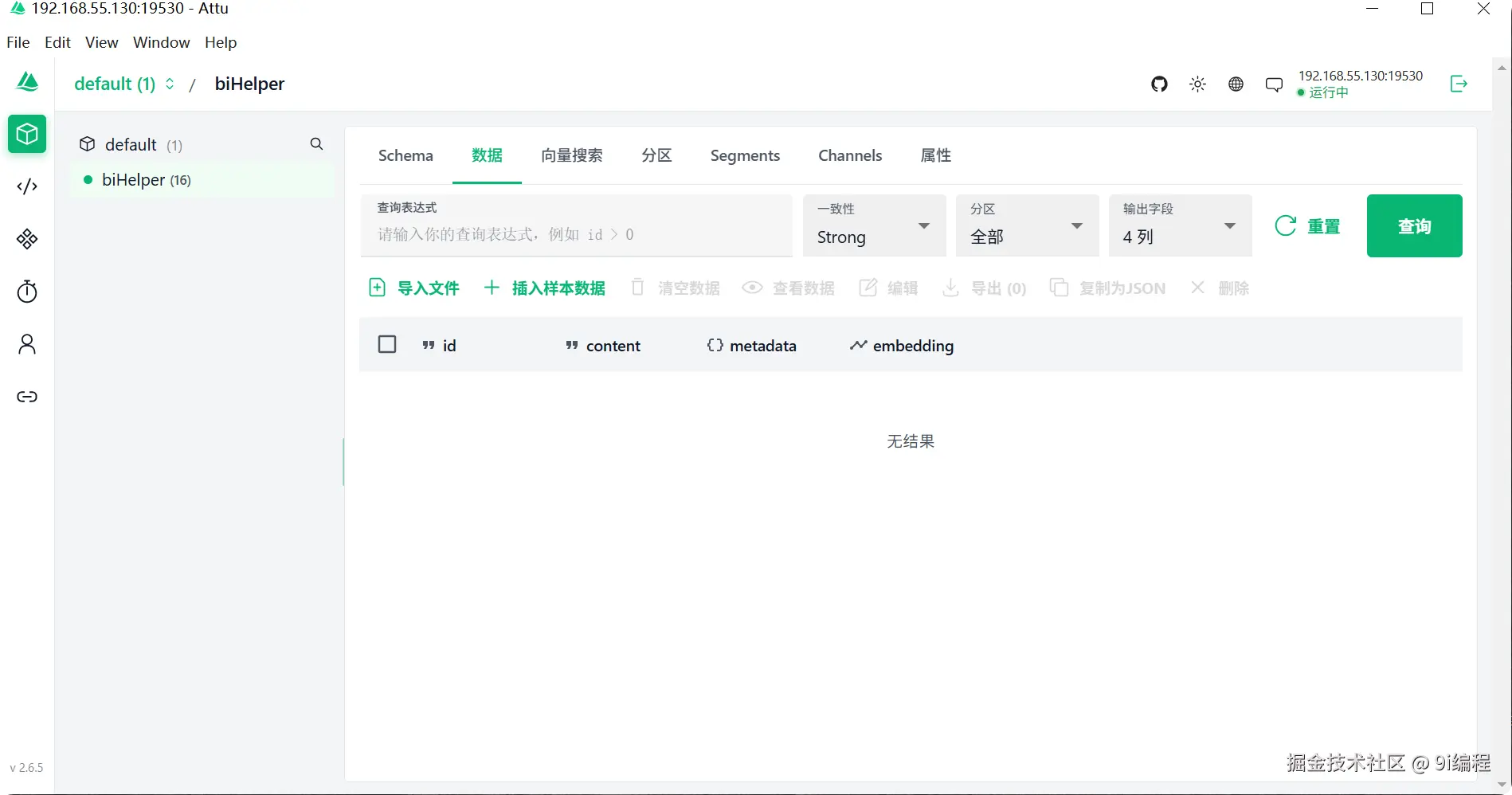Click the 运行中 status indicator
The image size is (1512, 795).
[1323, 92]
